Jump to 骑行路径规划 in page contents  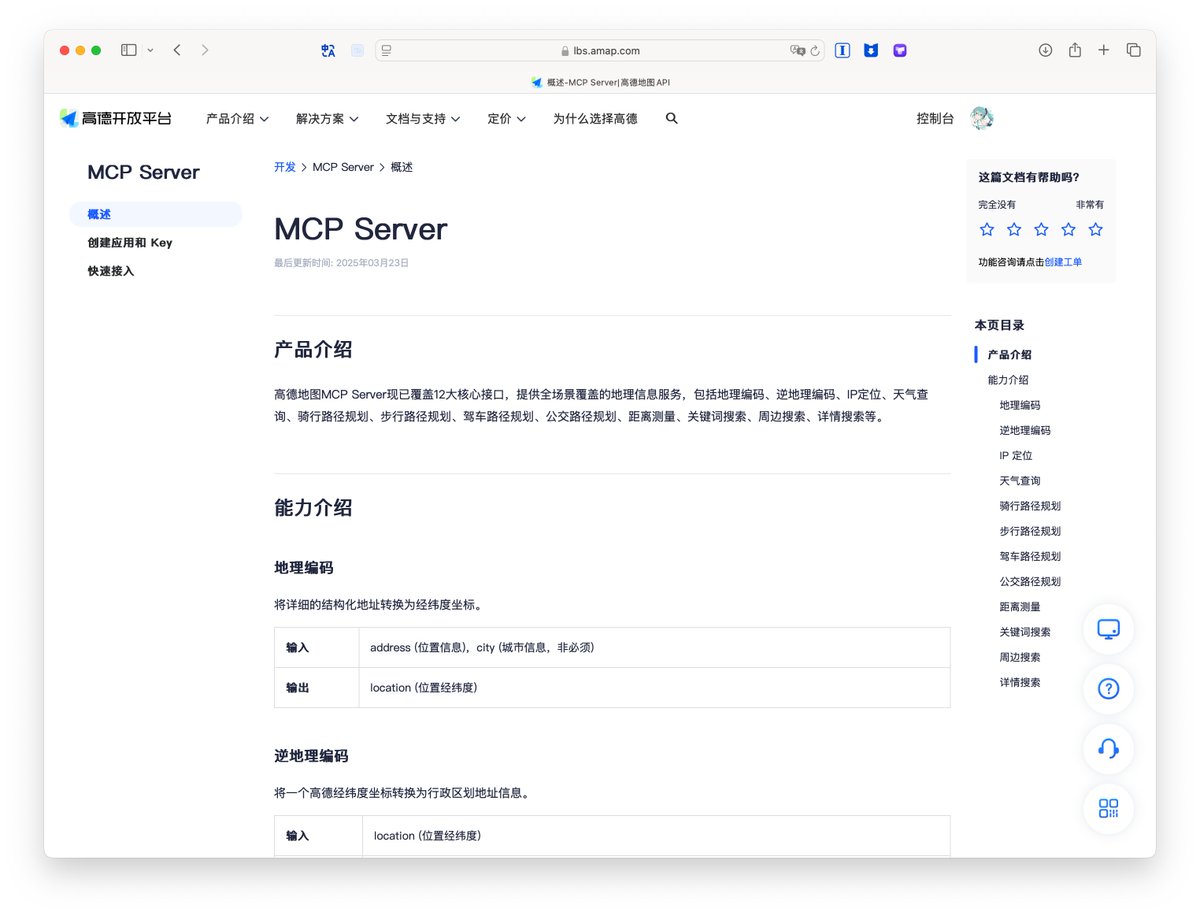pos(1030,506)
